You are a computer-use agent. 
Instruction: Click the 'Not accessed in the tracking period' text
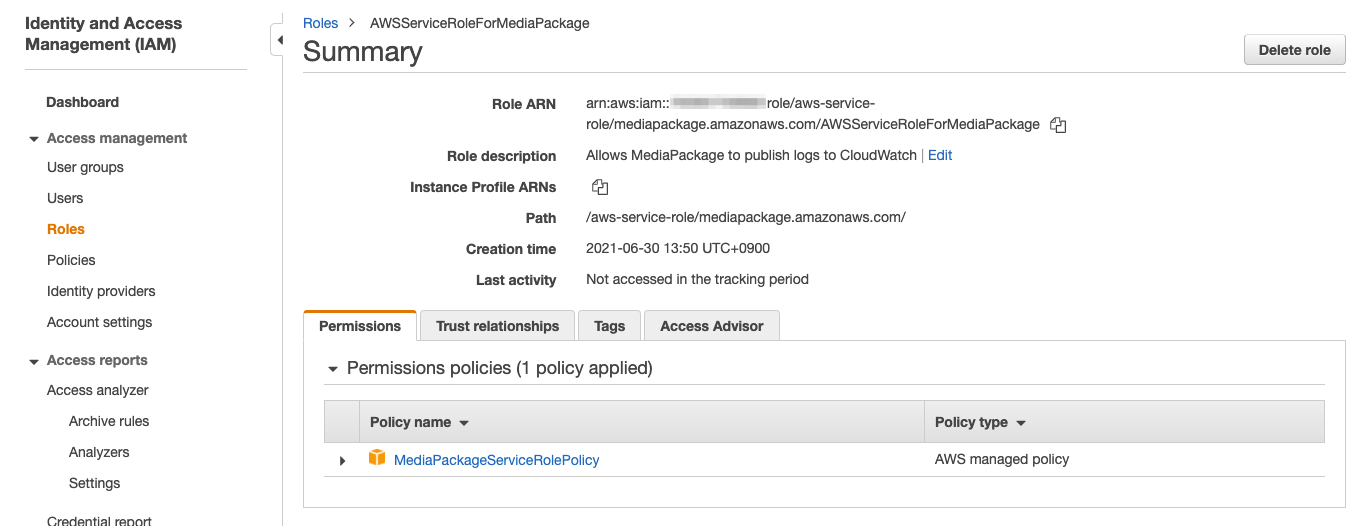[x=697, y=279]
